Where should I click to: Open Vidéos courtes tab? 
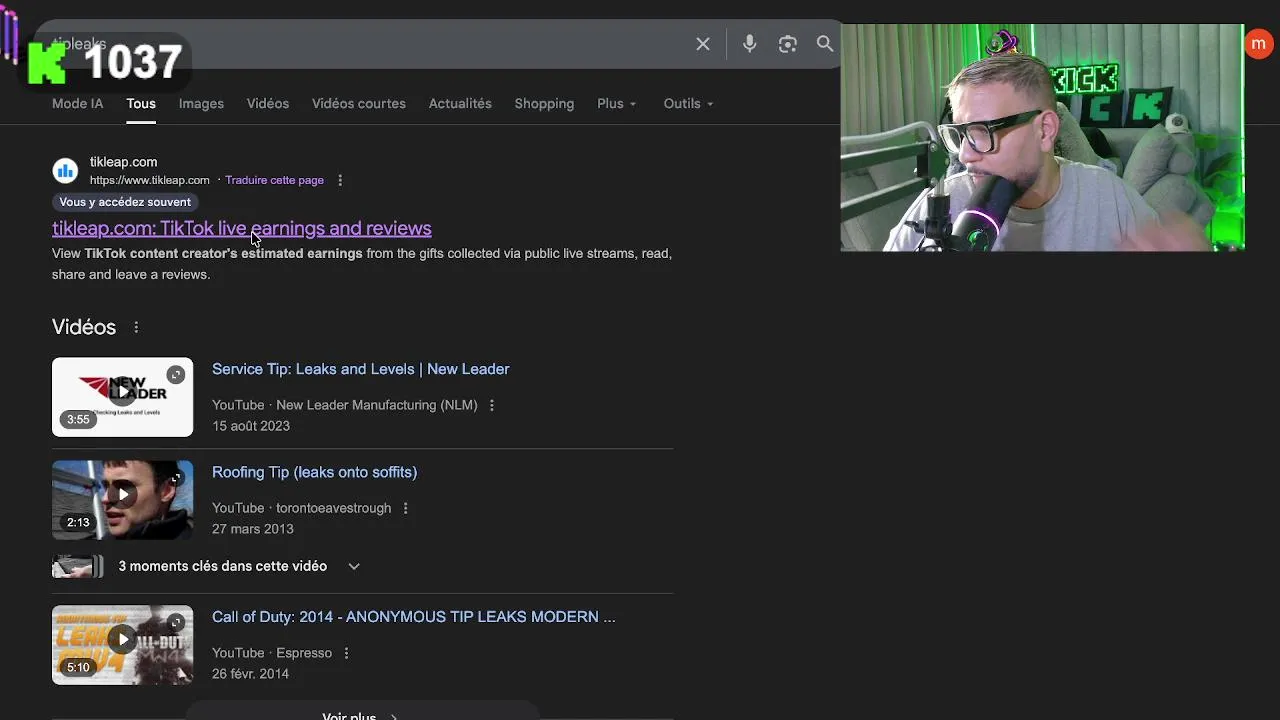(359, 104)
